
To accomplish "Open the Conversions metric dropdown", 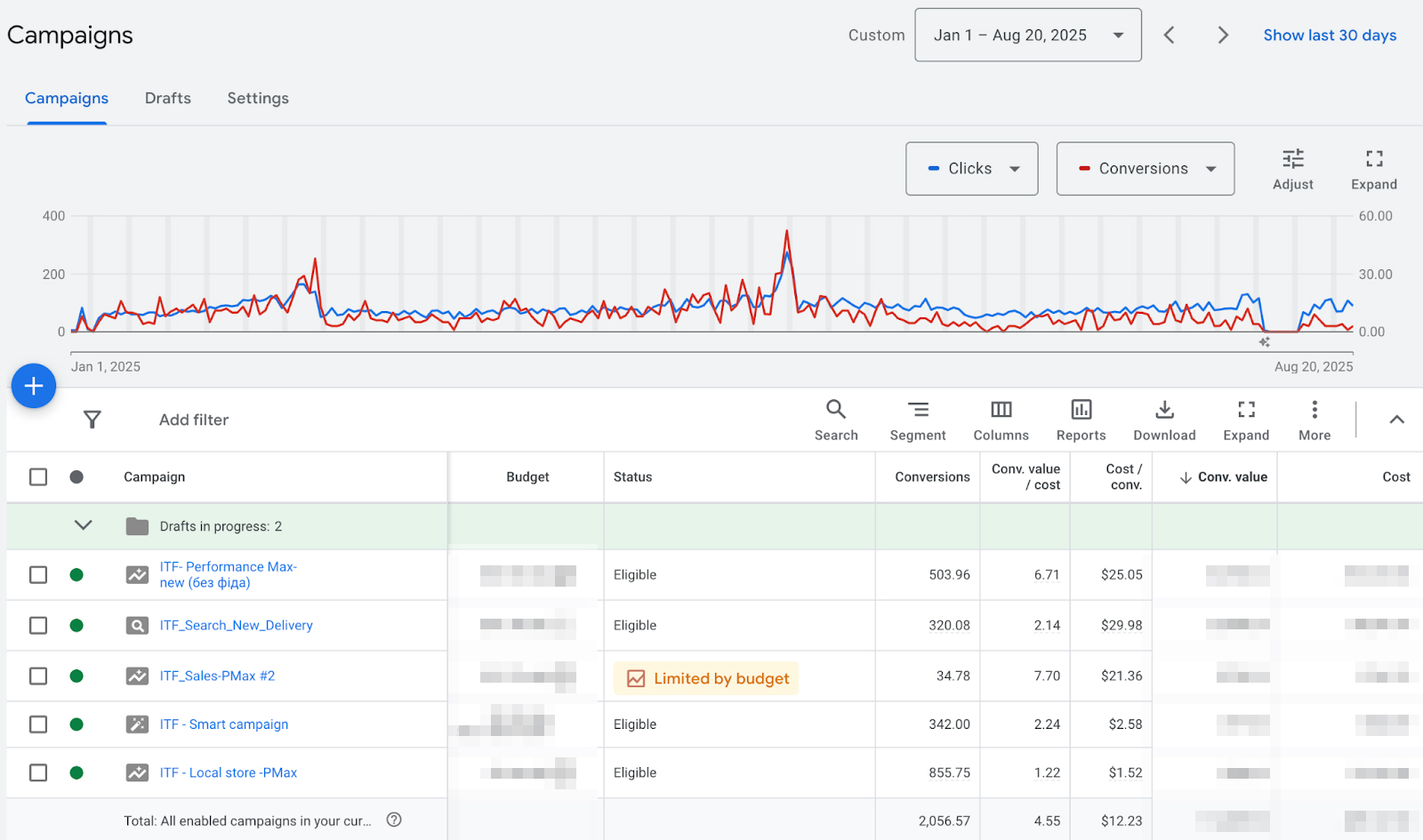I will pyautogui.click(x=1145, y=169).
